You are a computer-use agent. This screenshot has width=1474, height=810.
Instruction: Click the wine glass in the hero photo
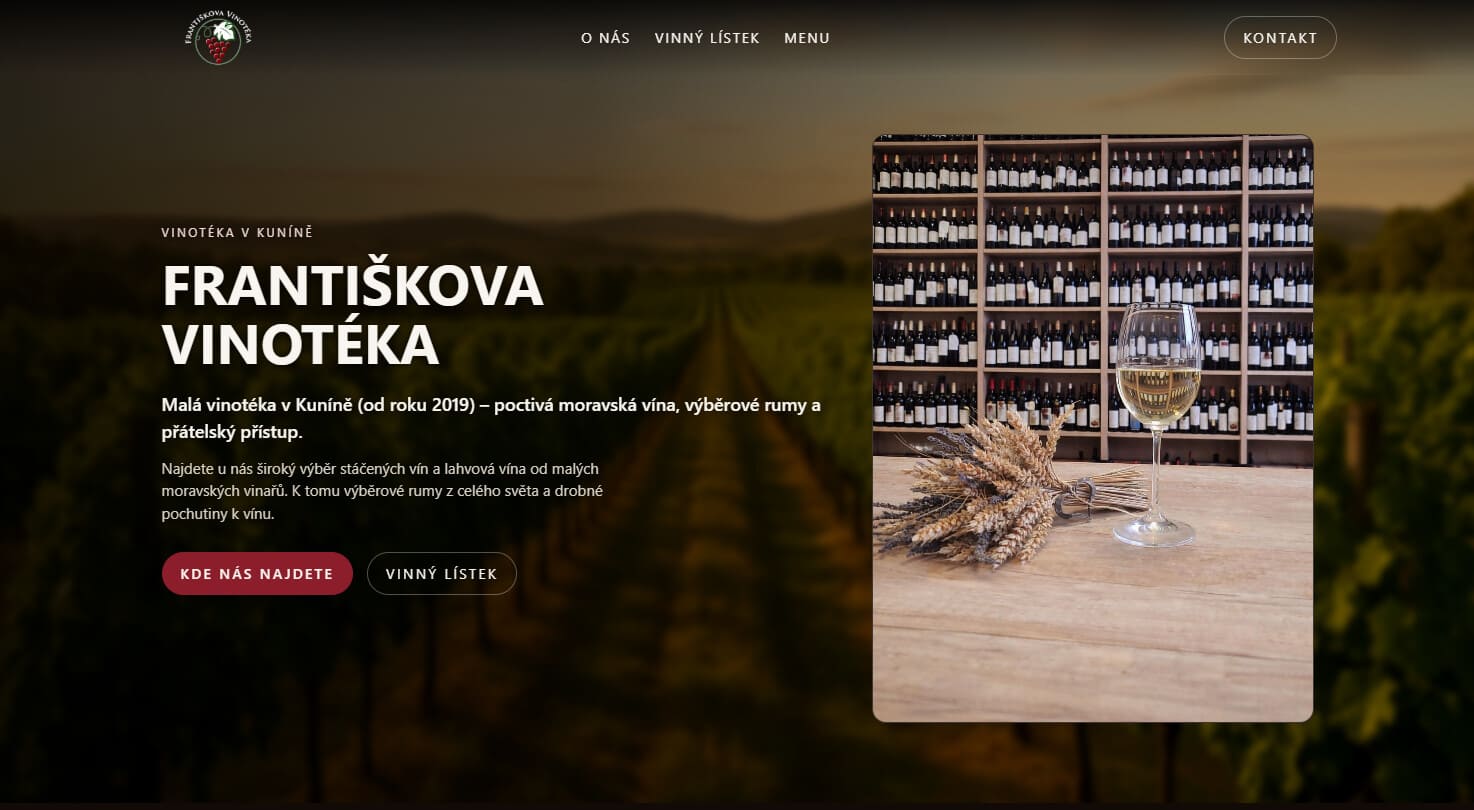[x=1157, y=424]
